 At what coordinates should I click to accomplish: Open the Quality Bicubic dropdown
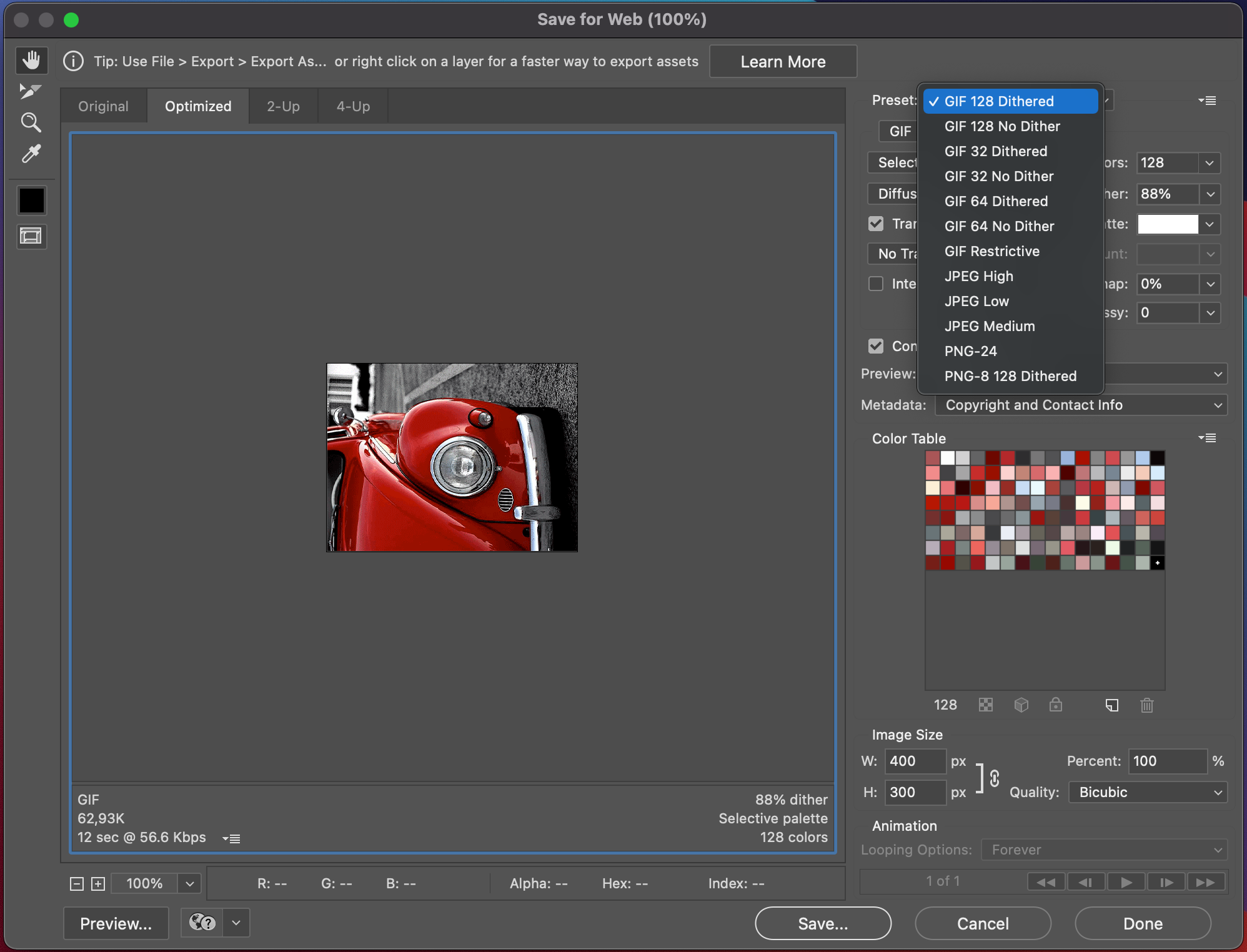[x=1148, y=792]
